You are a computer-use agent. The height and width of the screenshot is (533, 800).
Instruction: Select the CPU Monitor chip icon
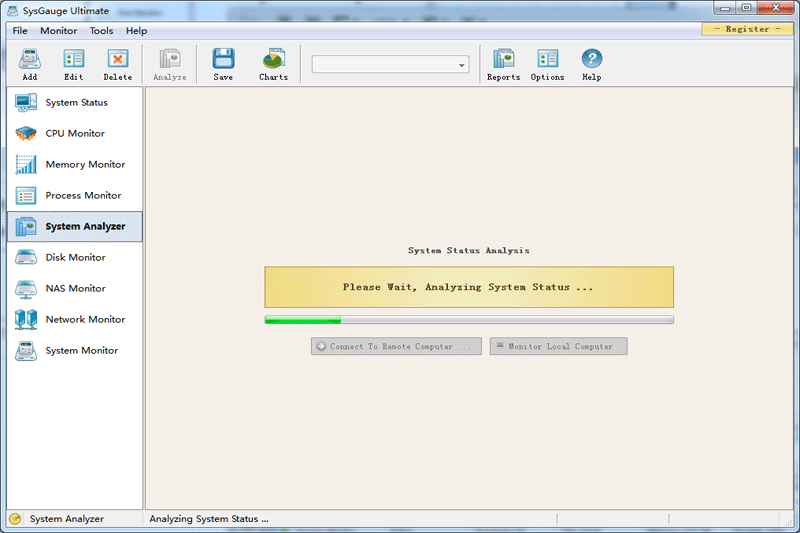point(26,134)
